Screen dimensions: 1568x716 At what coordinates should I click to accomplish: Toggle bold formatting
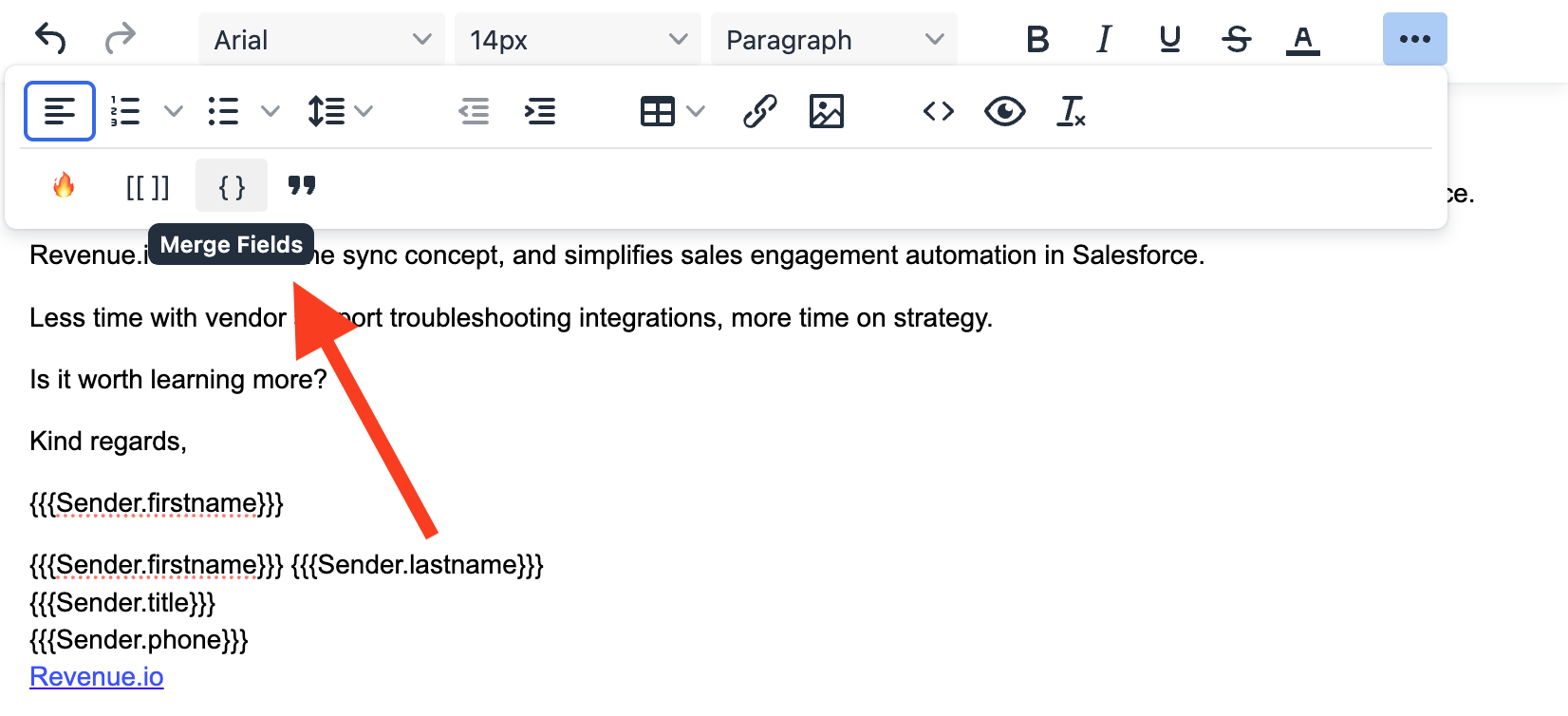1037,39
